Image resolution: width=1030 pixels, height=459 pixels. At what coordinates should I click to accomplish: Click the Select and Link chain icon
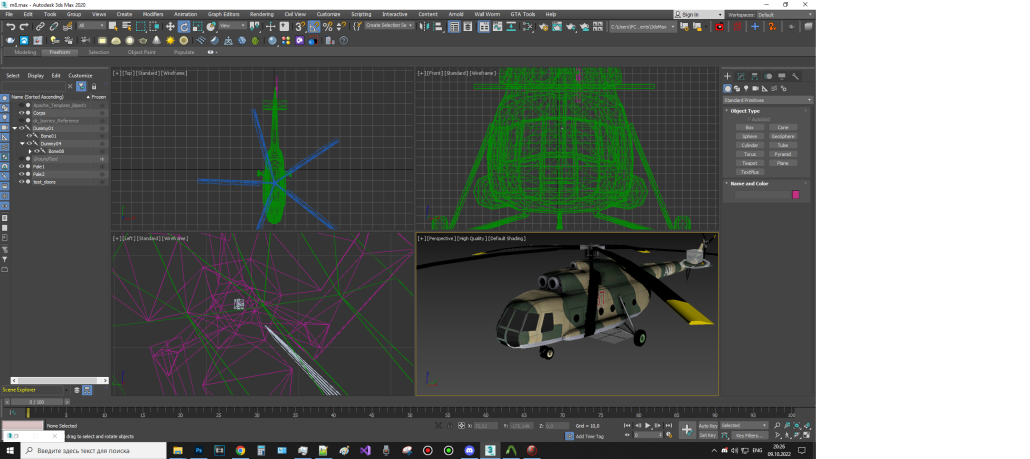click(x=38, y=27)
